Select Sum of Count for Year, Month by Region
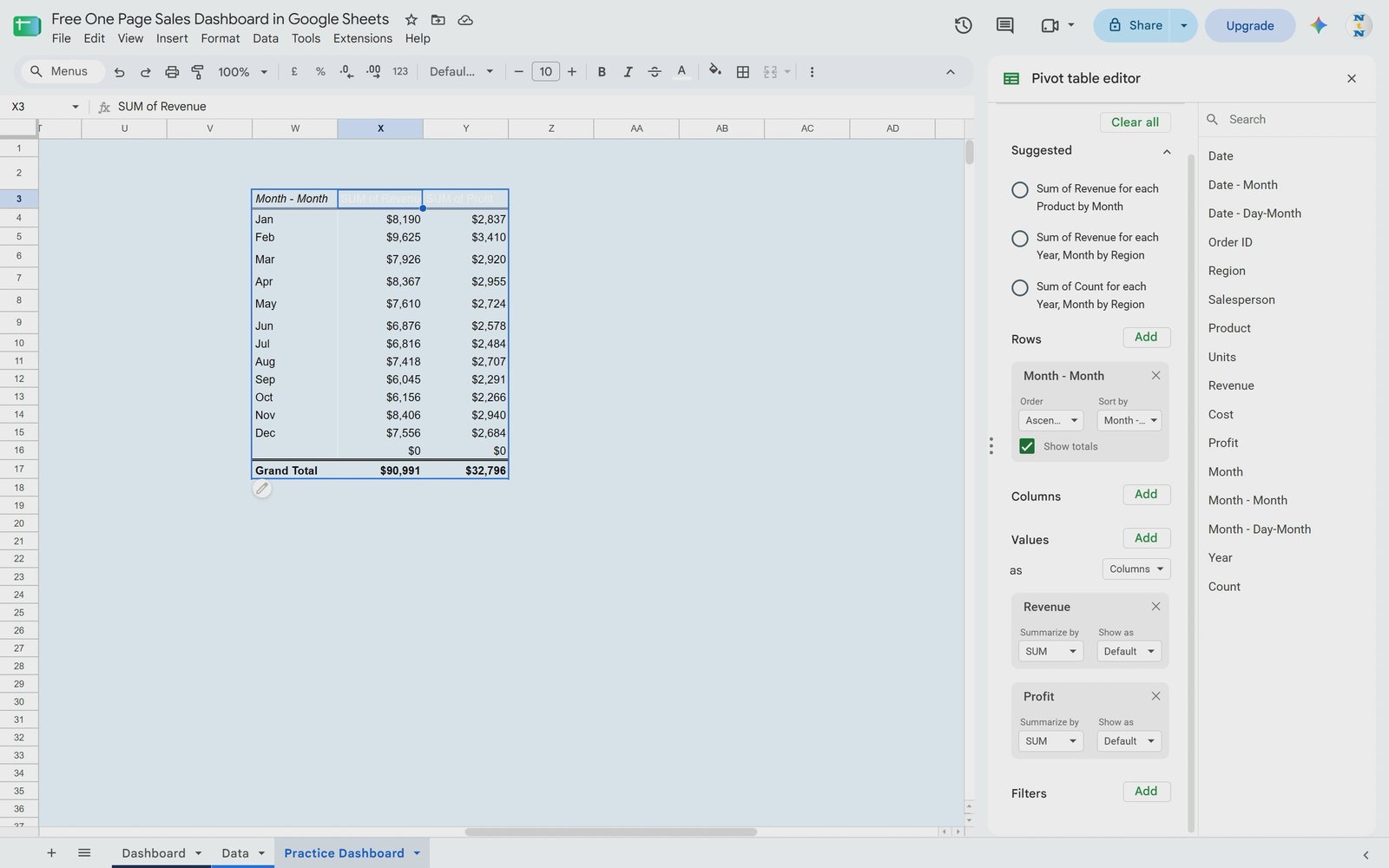This screenshot has height=868, width=1389. 1020,287
